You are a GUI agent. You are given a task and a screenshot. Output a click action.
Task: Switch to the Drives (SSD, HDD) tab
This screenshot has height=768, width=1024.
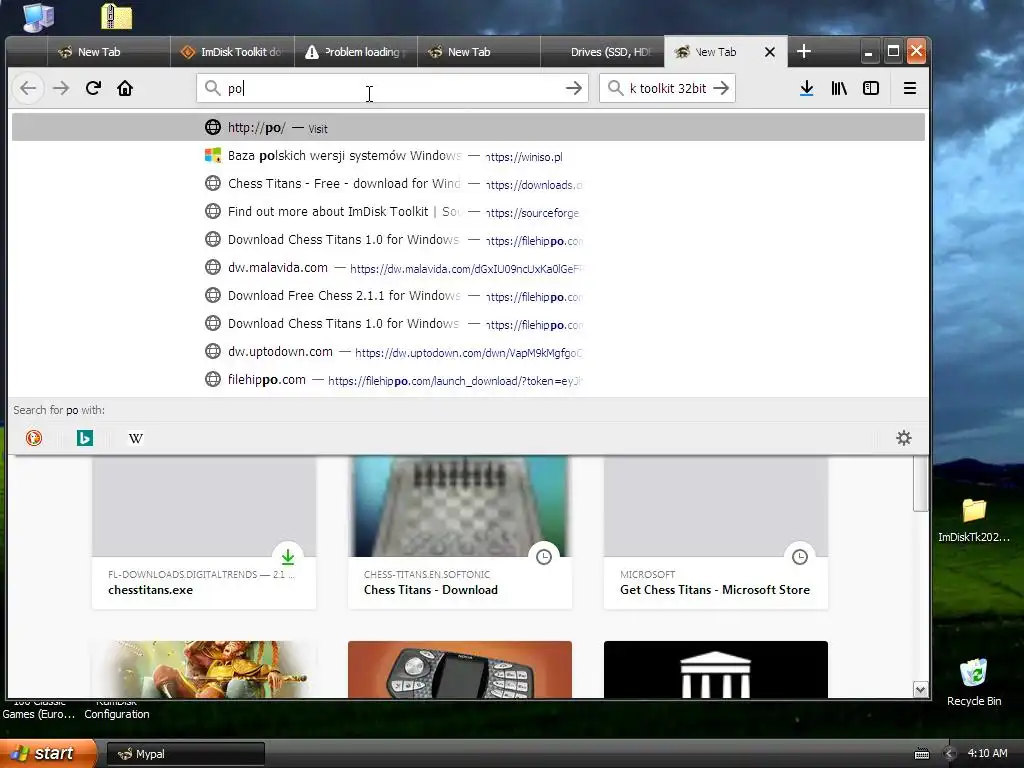click(602, 52)
